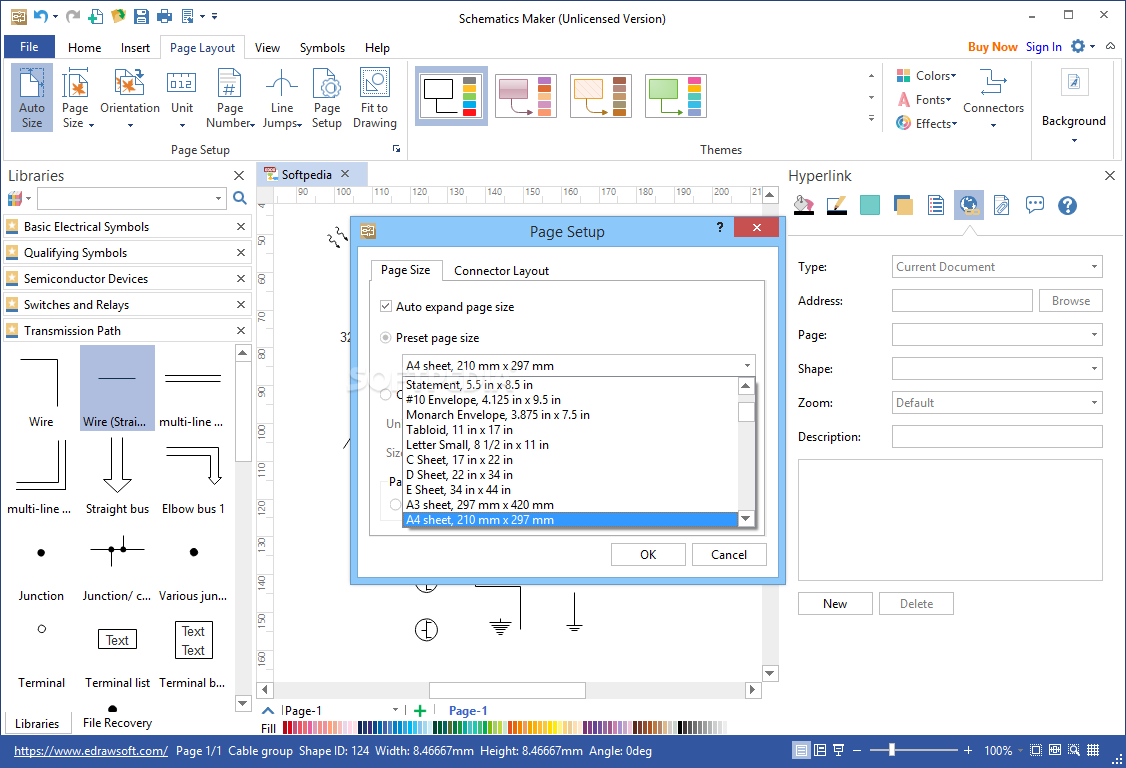Select the Elbow bus 1 symbol
The height and width of the screenshot is (768, 1126).
coord(193,476)
